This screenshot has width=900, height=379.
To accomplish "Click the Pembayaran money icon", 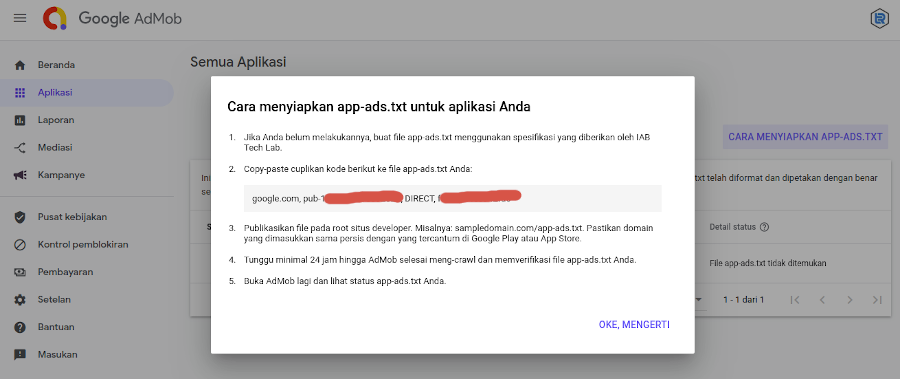I will (20, 272).
